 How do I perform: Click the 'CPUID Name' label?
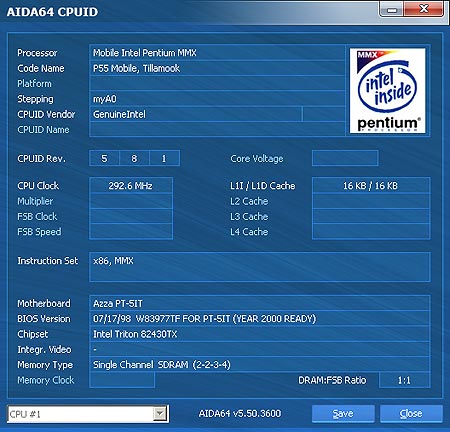(43, 130)
